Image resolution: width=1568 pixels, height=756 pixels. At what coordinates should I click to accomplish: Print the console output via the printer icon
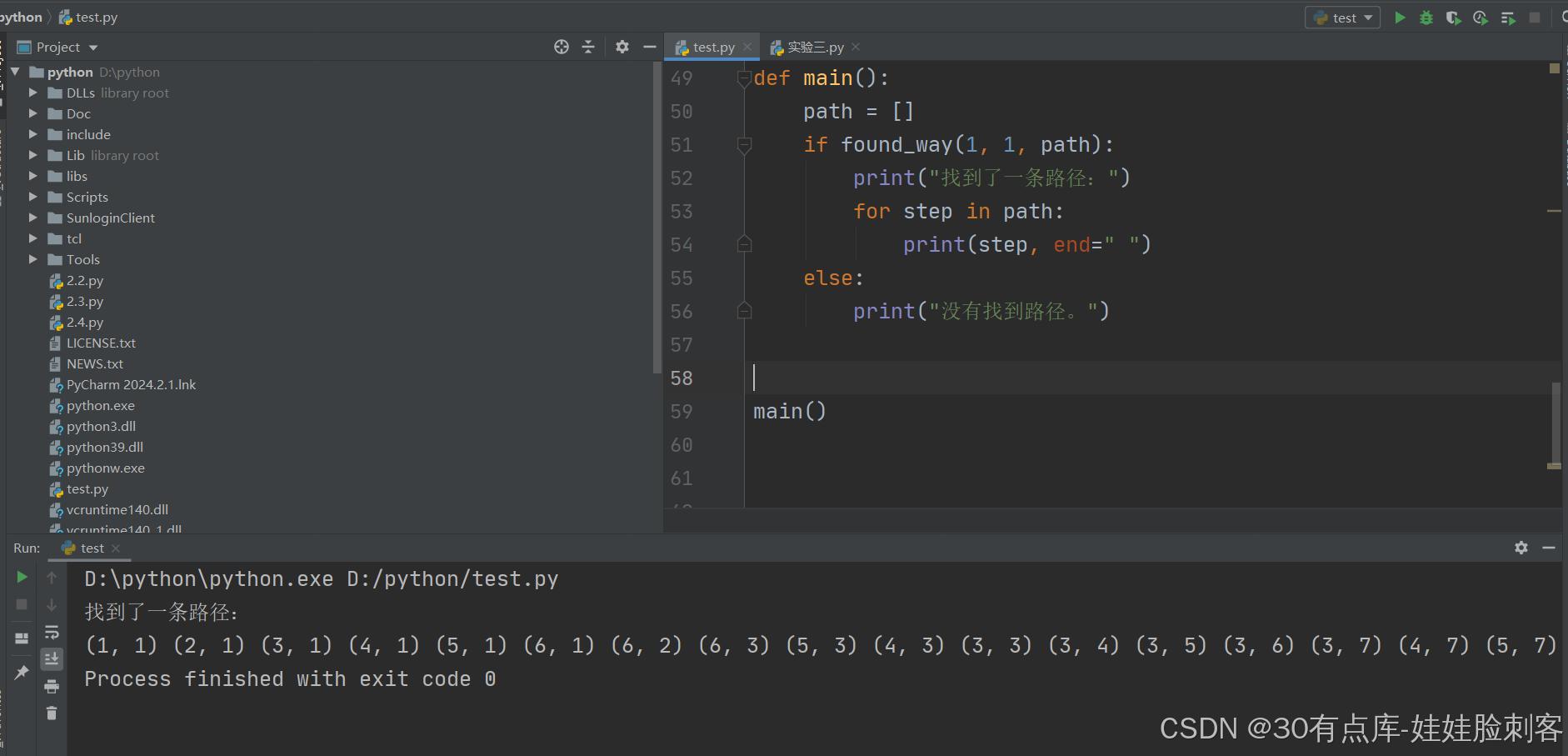(52, 686)
